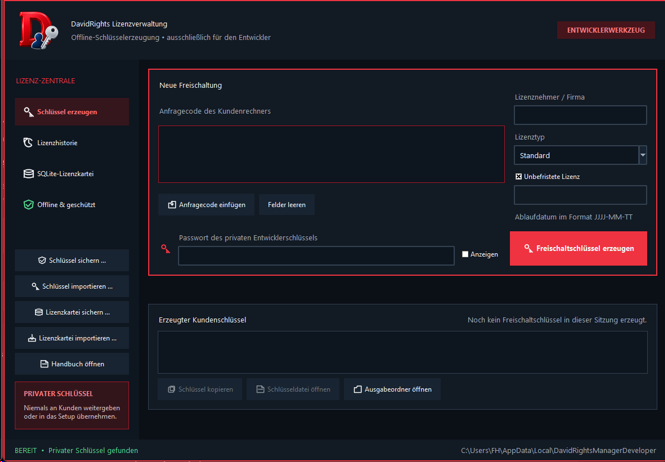Screen dimensions: 665x462
Task: Click Freischaltschlüssel erzeugen red button
Action: pyautogui.click(x=578, y=249)
